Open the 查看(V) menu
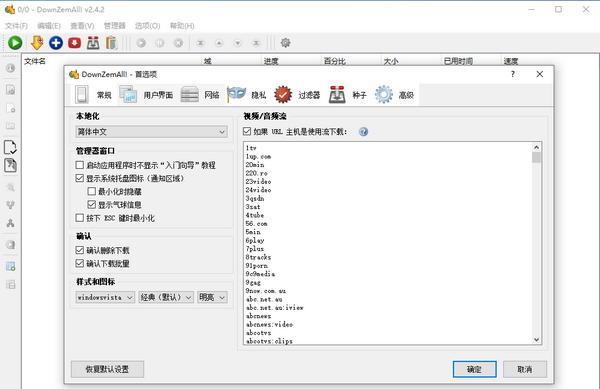This screenshot has height=389, width=600. [82, 26]
